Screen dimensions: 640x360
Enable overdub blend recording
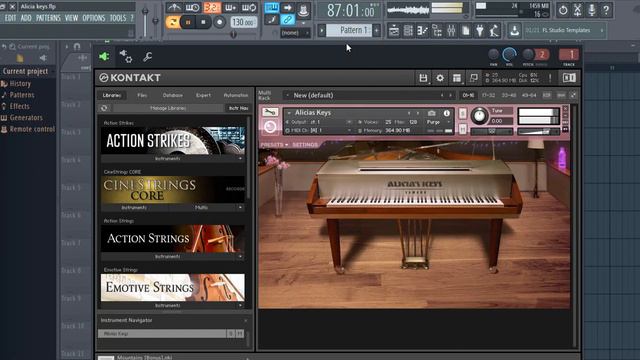[x=231, y=7]
